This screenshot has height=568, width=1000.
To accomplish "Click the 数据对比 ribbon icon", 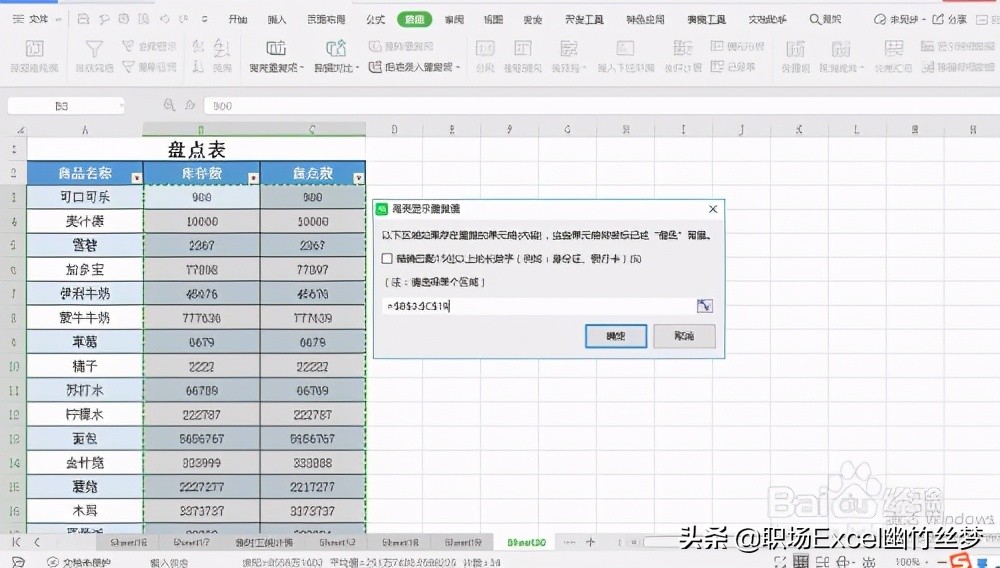I will pyautogui.click(x=336, y=48).
